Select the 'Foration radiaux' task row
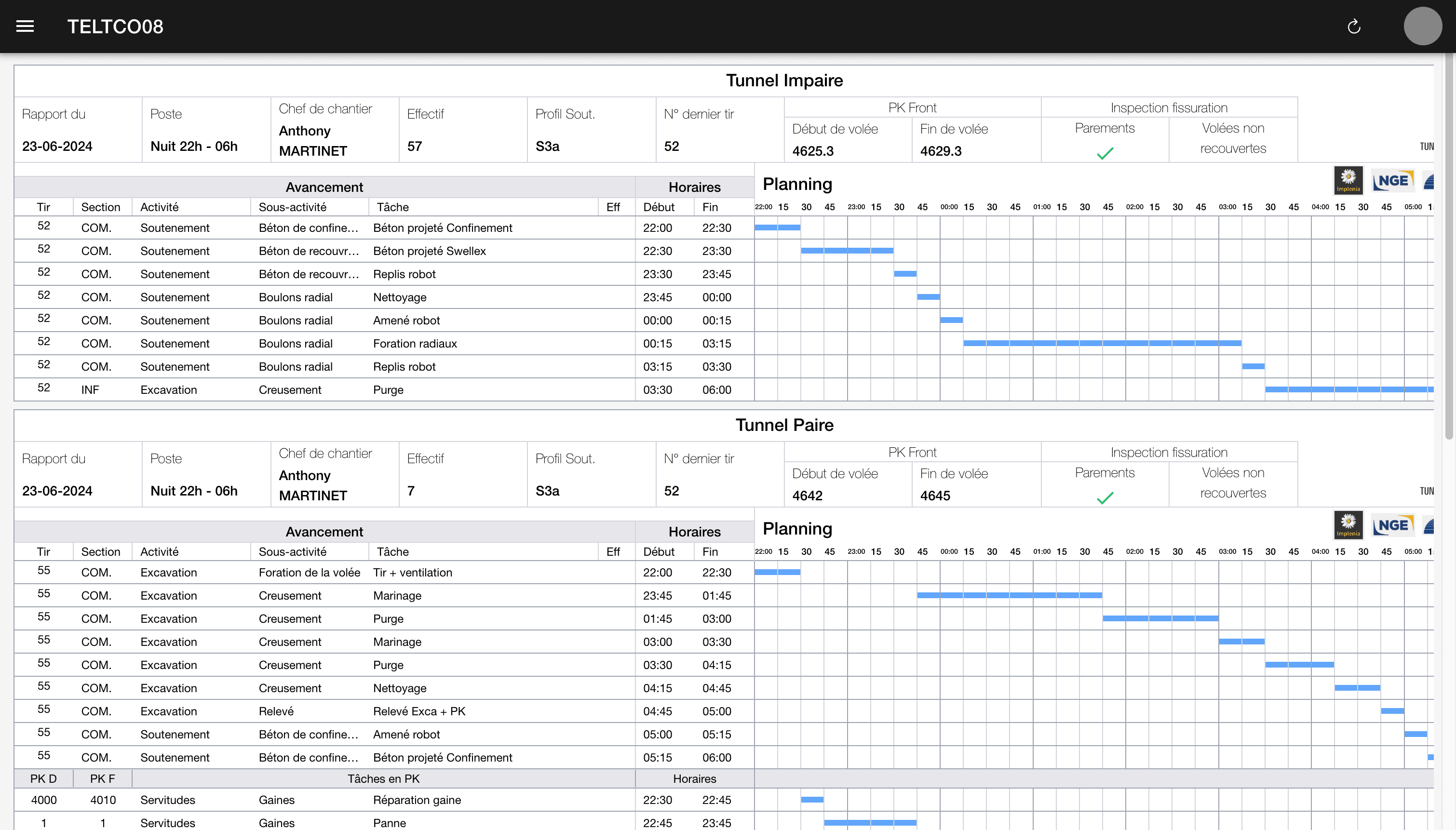1456x830 pixels. 415,344
